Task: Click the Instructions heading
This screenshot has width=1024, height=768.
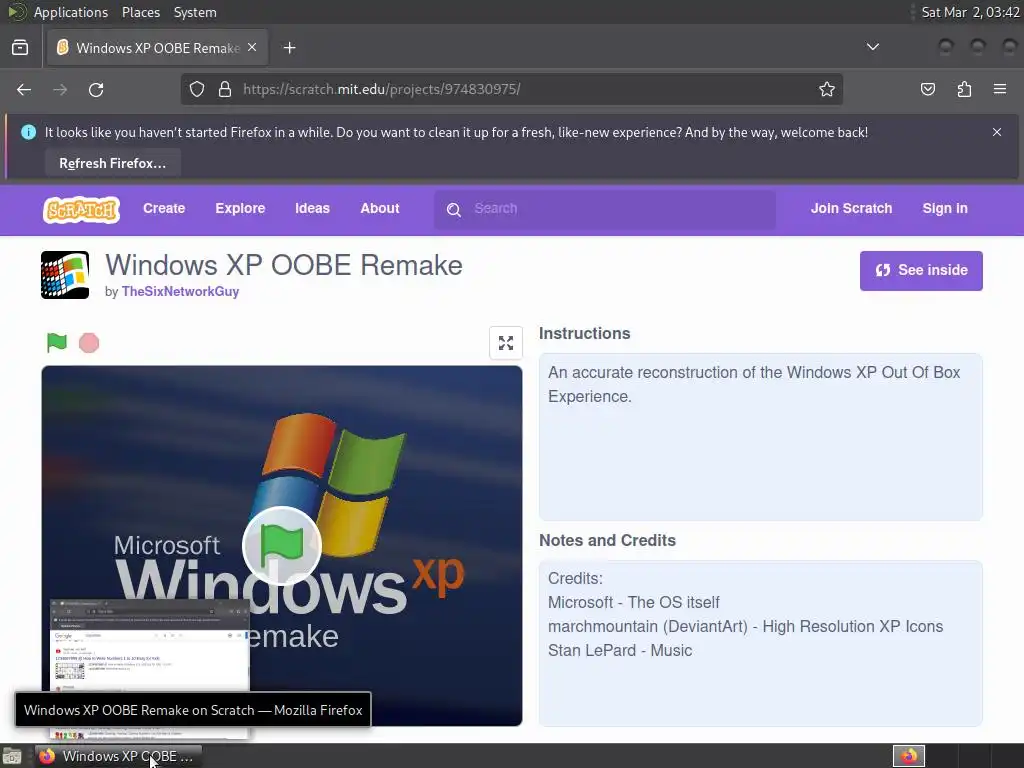Action: click(x=584, y=333)
